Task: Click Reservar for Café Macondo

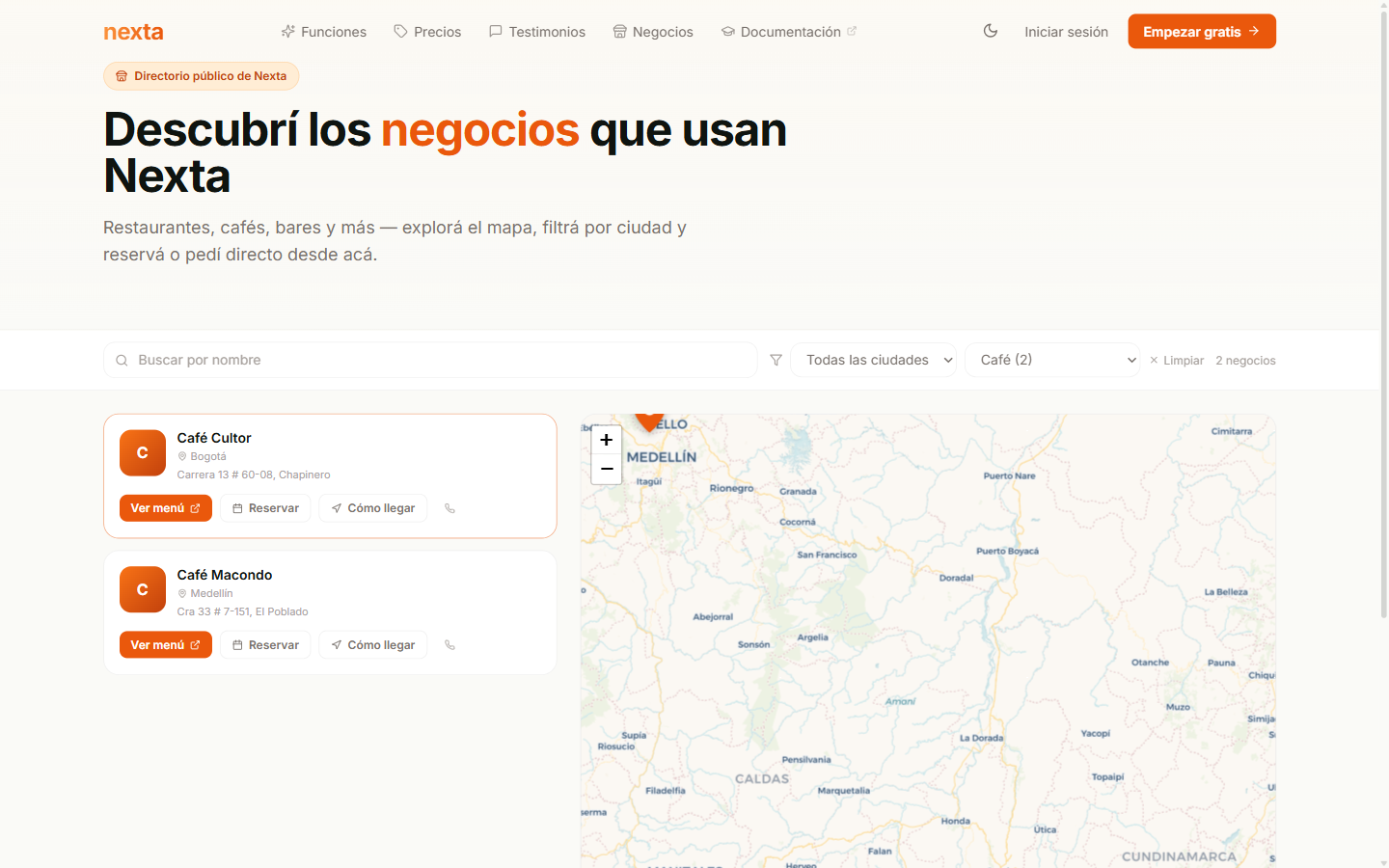Action: tap(265, 645)
